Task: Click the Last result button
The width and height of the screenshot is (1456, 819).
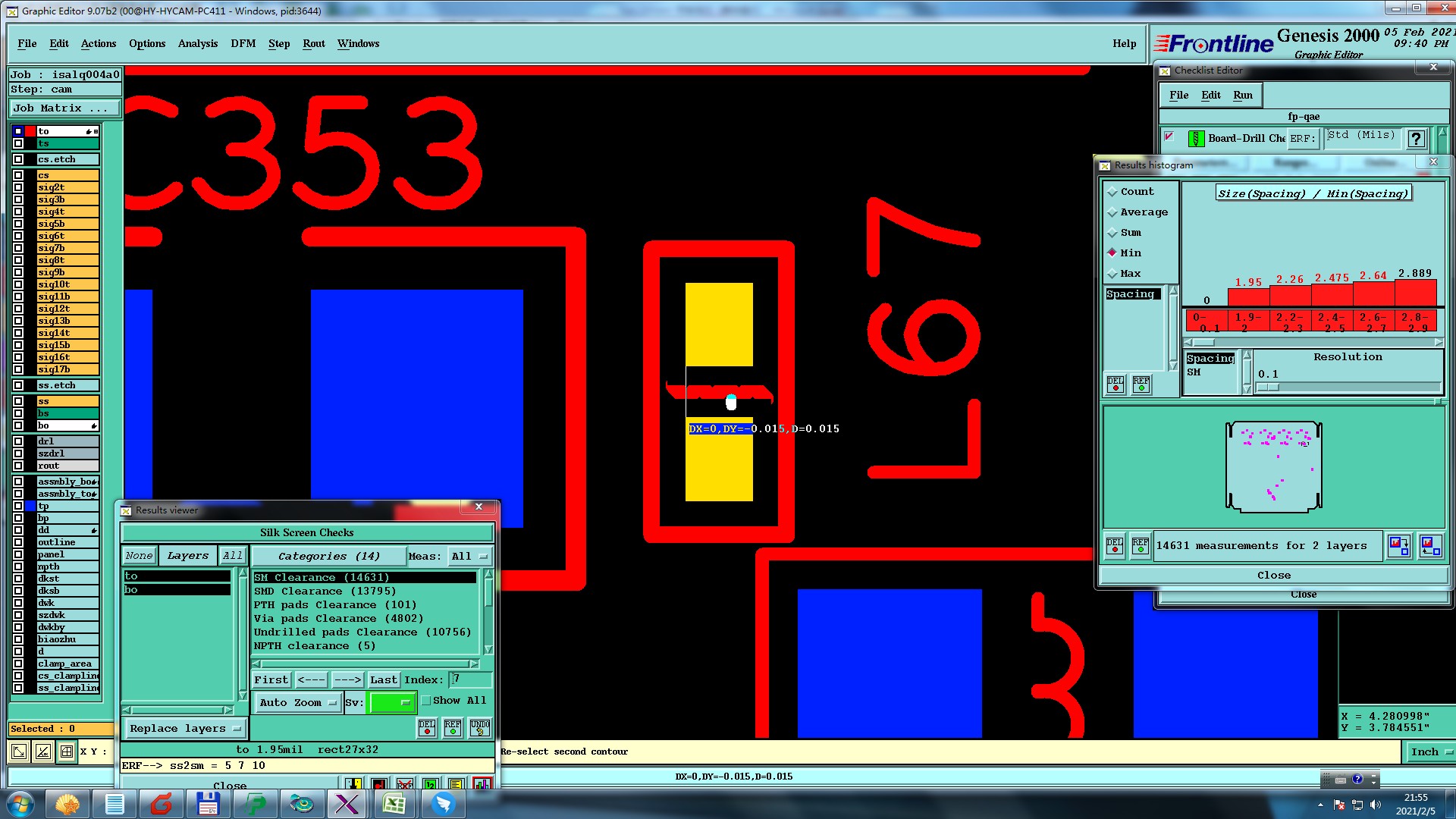Action: tap(383, 679)
